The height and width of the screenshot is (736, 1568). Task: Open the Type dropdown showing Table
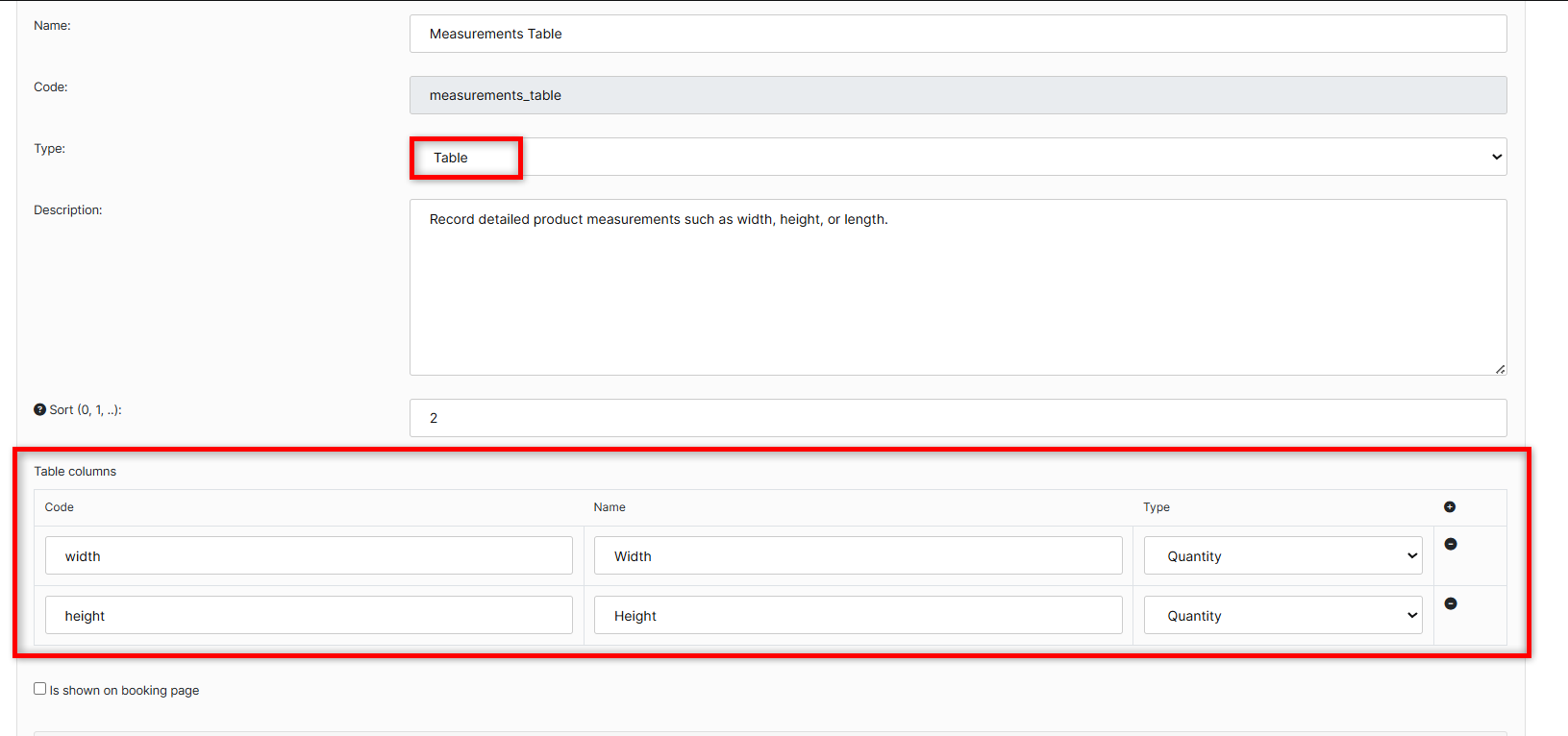pyautogui.click(x=958, y=158)
